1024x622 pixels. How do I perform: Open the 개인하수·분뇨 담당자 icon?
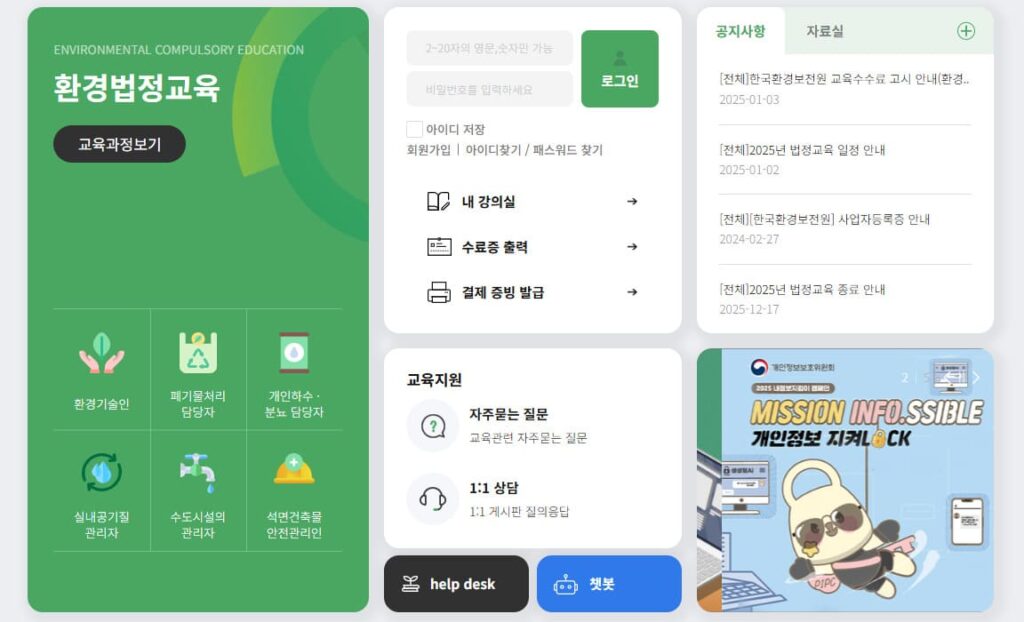coord(294,353)
